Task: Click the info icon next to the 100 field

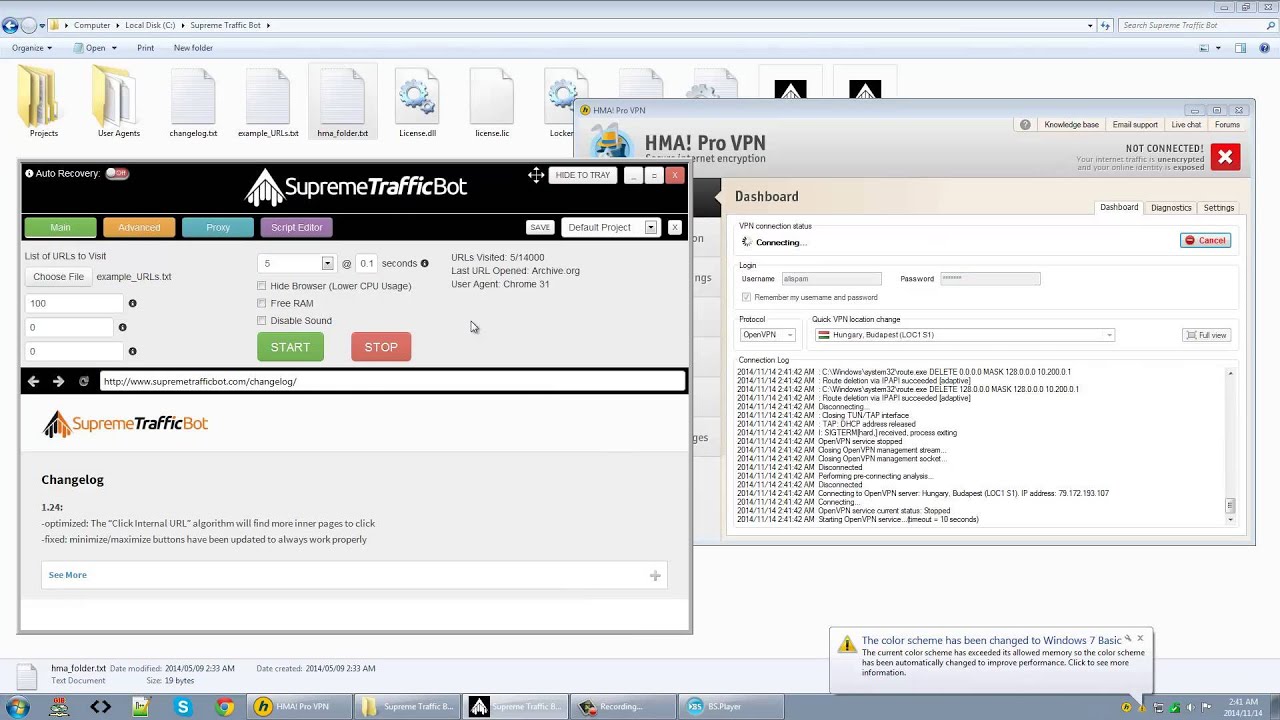Action: click(132, 303)
